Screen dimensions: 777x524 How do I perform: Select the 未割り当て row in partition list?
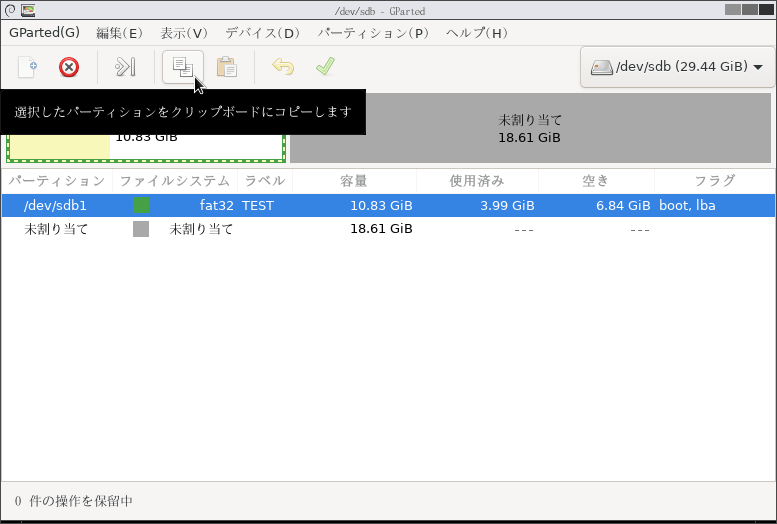(388, 229)
